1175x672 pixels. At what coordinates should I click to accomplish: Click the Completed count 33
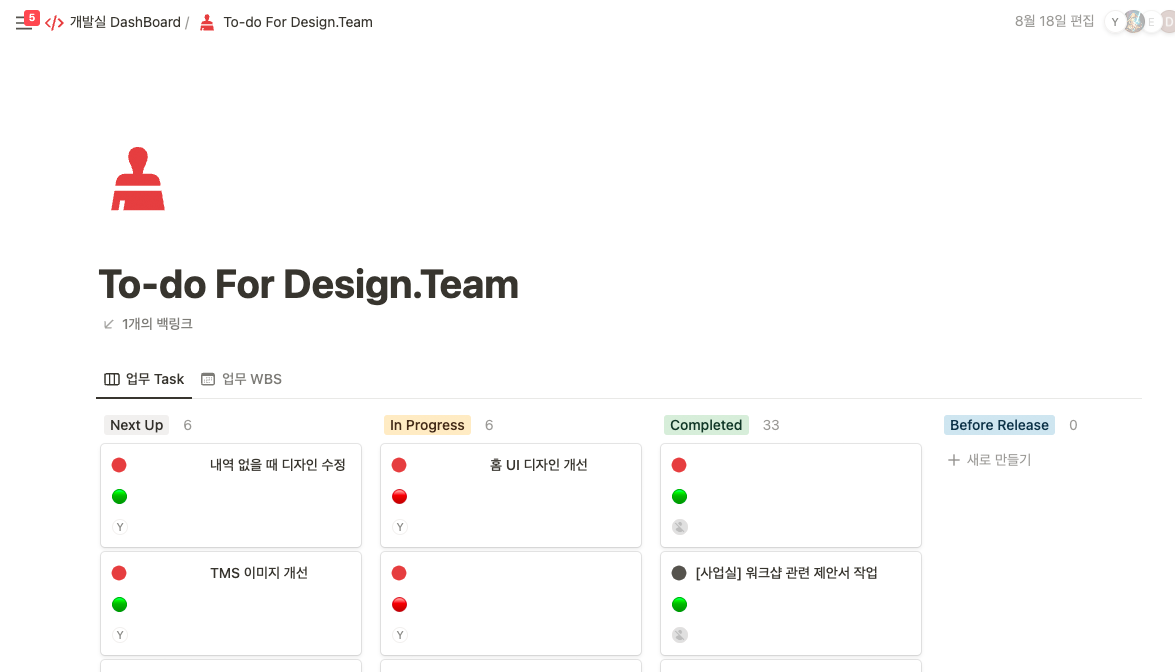pos(771,426)
